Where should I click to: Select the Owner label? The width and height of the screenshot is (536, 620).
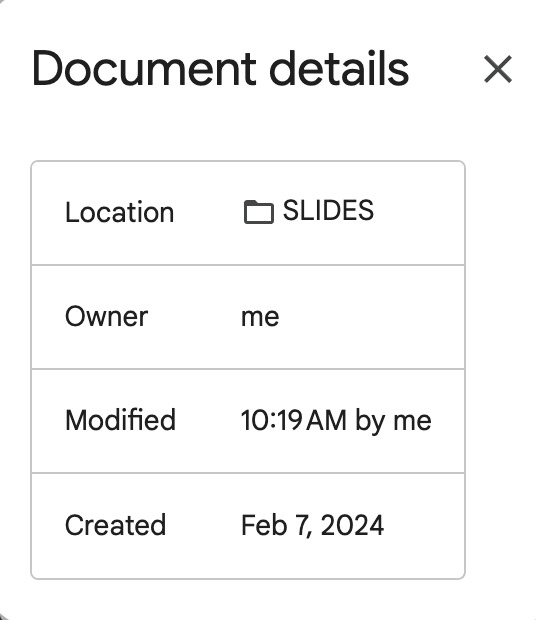pyautogui.click(x=106, y=316)
